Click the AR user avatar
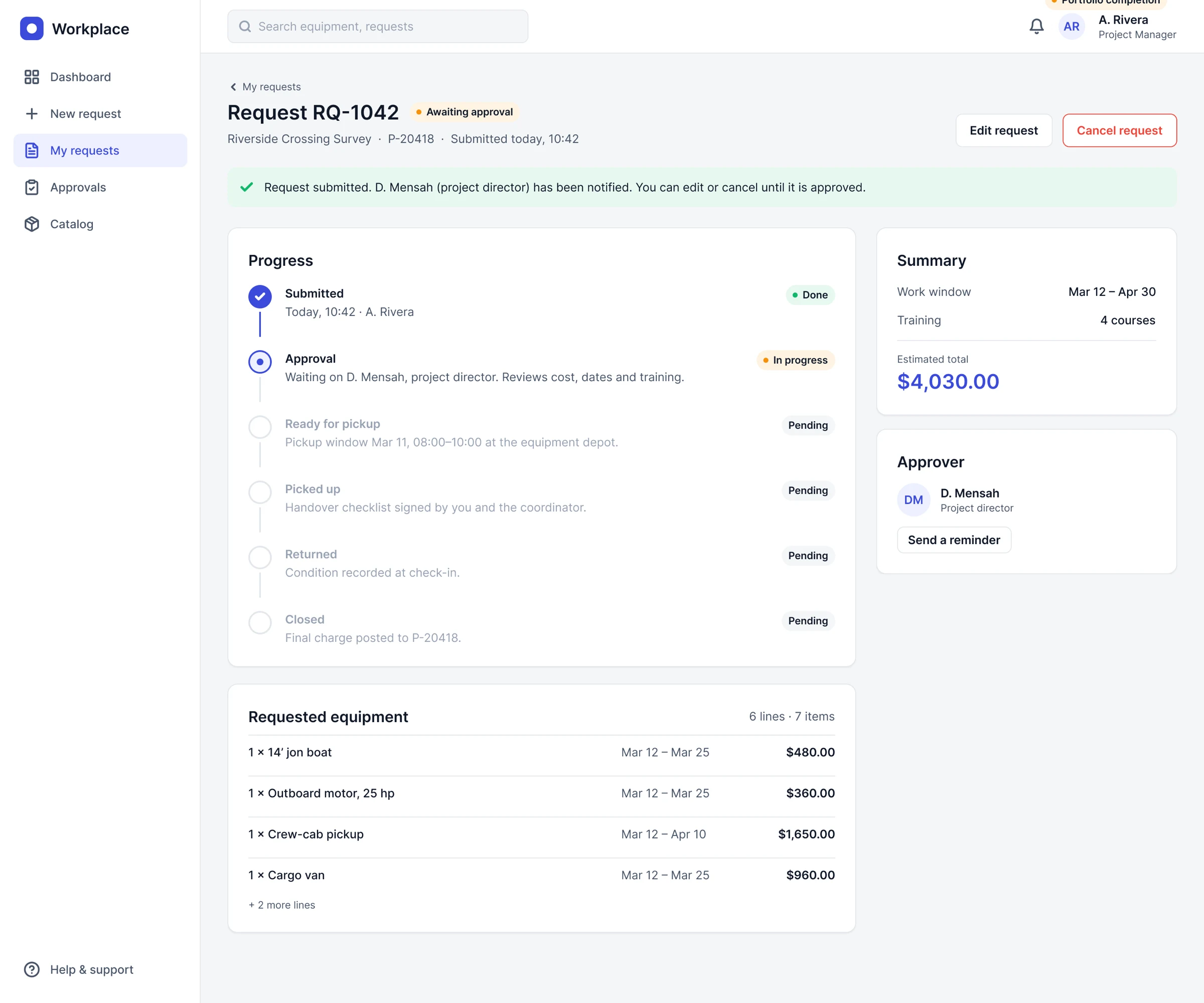This screenshot has width=1204, height=1003. [1071, 27]
